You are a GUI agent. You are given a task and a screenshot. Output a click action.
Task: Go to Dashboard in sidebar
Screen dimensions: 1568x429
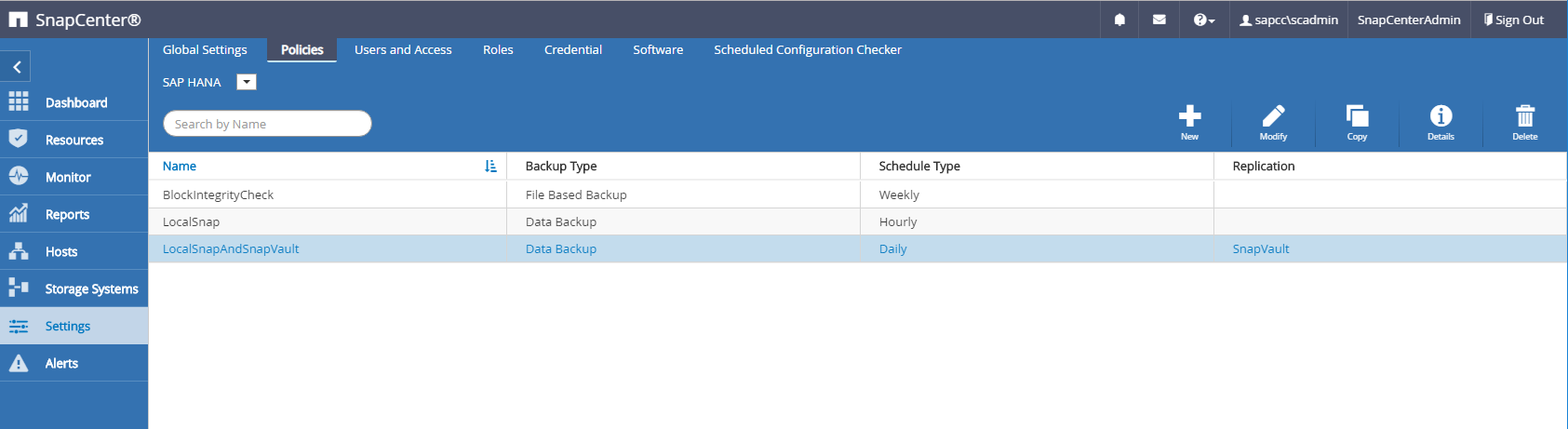coord(75,102)
